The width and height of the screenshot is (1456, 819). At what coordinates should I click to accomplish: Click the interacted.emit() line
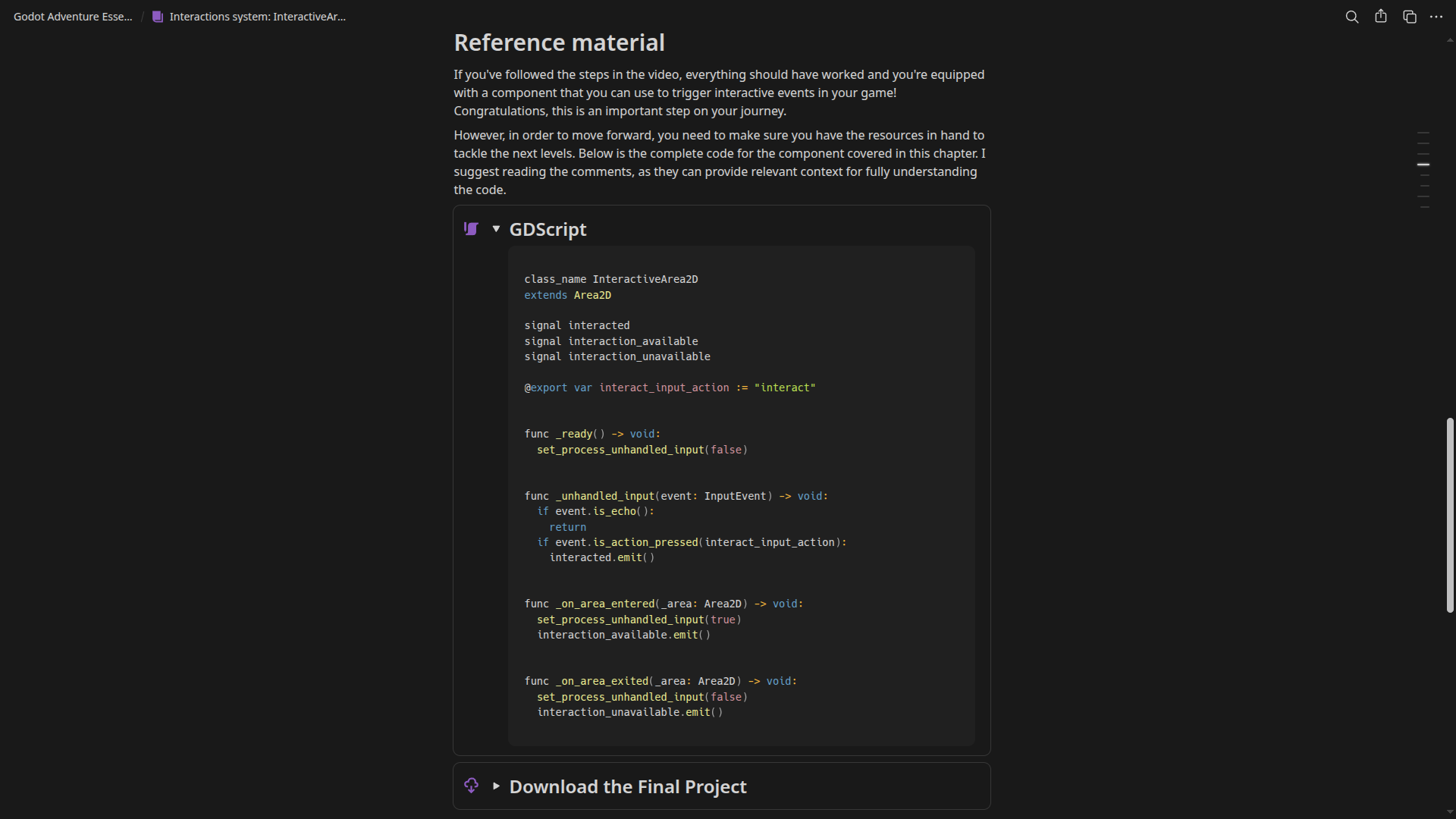(x=601, y=557)
